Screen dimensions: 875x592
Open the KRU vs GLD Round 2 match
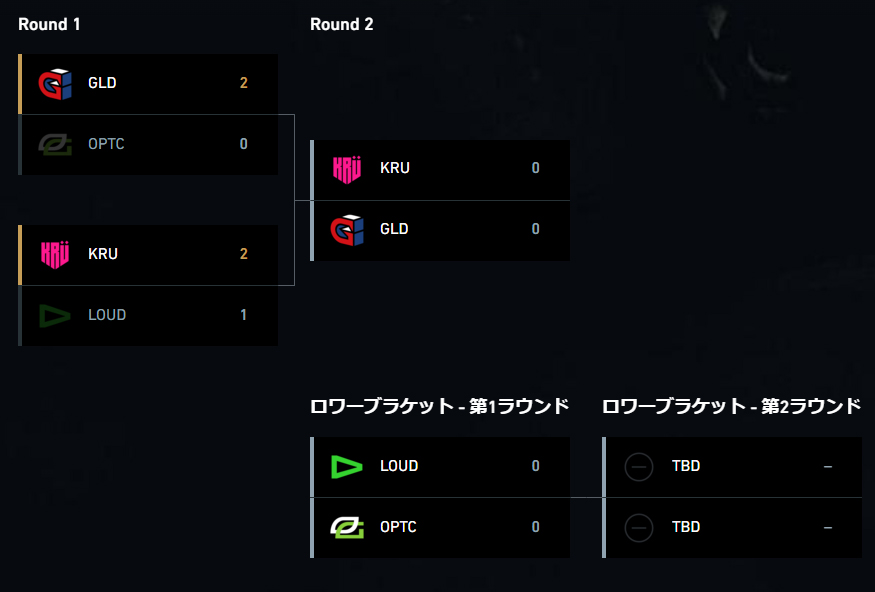point(440,200)
